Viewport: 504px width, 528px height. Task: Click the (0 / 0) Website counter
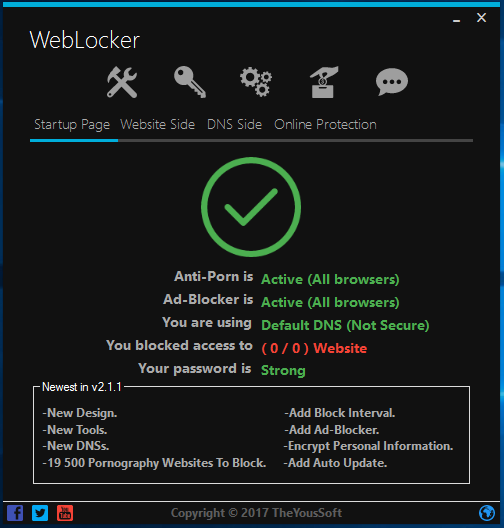[314, 348]
